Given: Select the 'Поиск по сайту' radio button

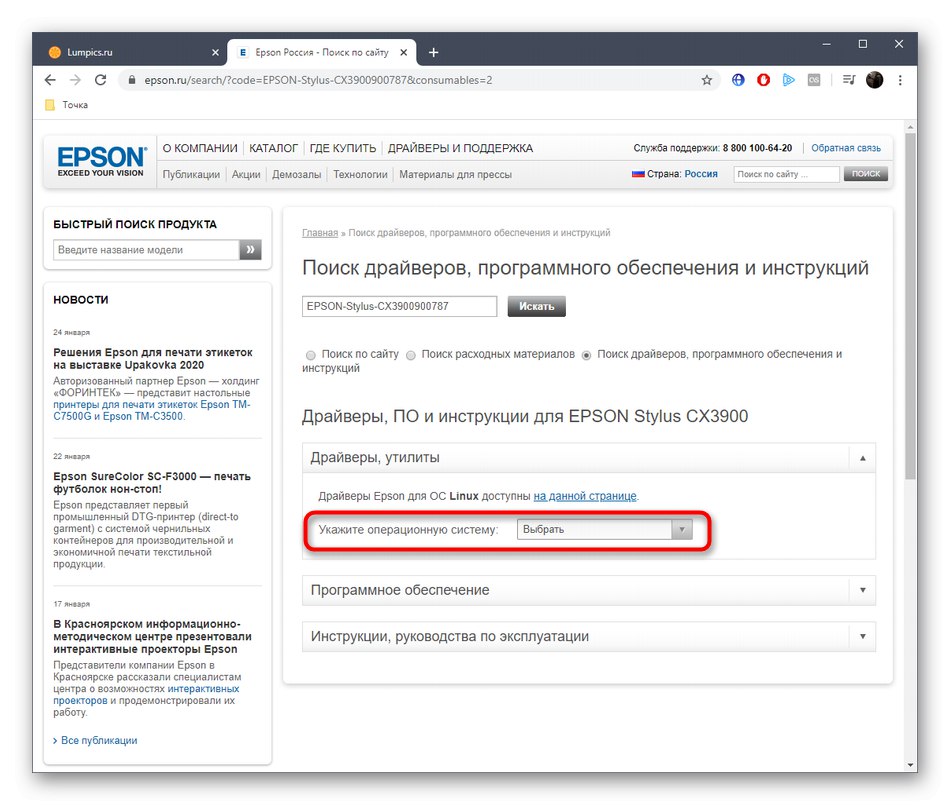Looking at the screenshot, I should 310,355.
